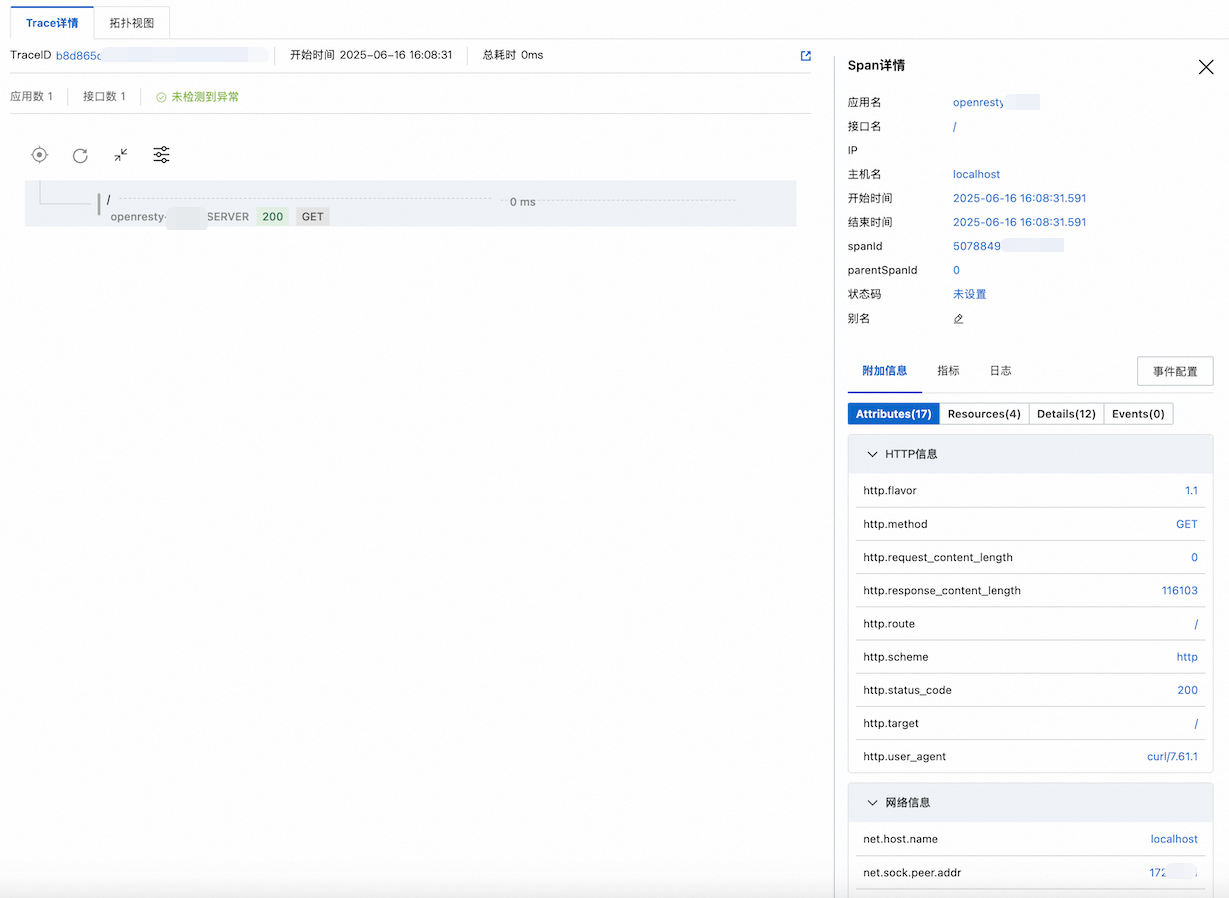Click the locate/center target icon
The width and height of the screenshot is (1229, 898).
point(39,155)
